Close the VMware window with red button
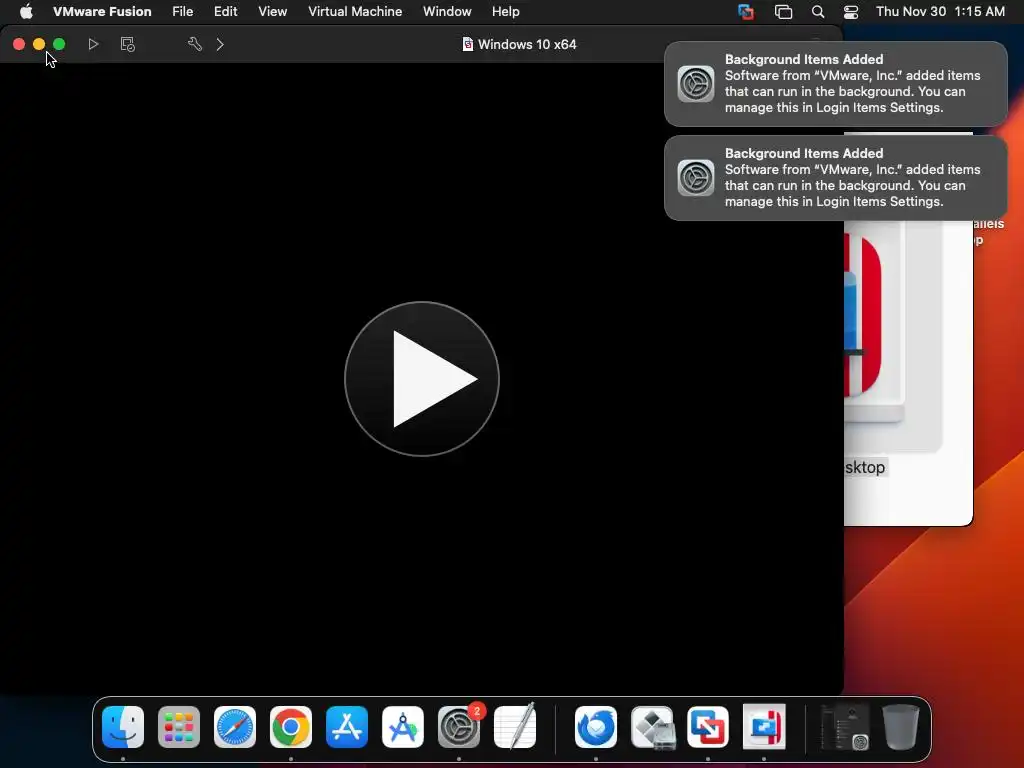The height and width of the screenshot is (768, 1024). click(x=19, y=44)
